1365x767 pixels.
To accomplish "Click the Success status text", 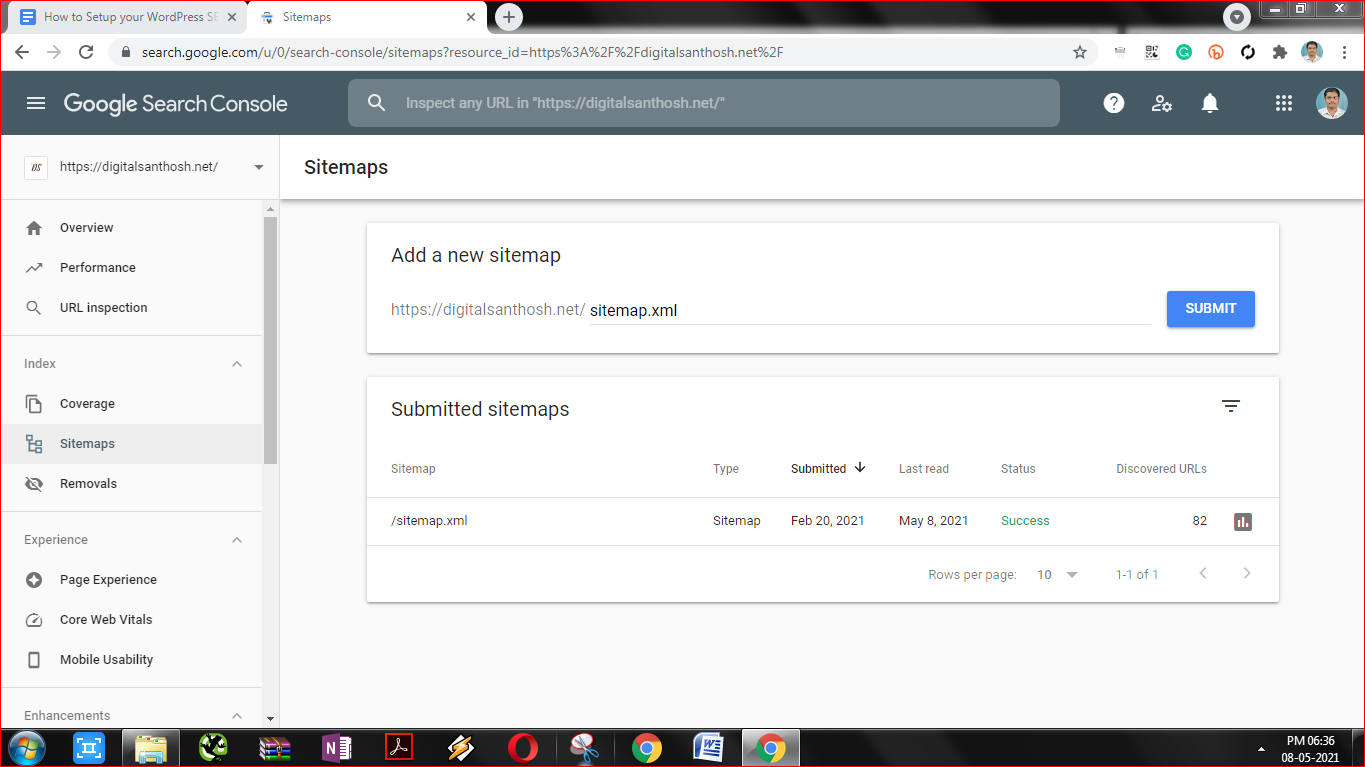I will pos(1025,521).
